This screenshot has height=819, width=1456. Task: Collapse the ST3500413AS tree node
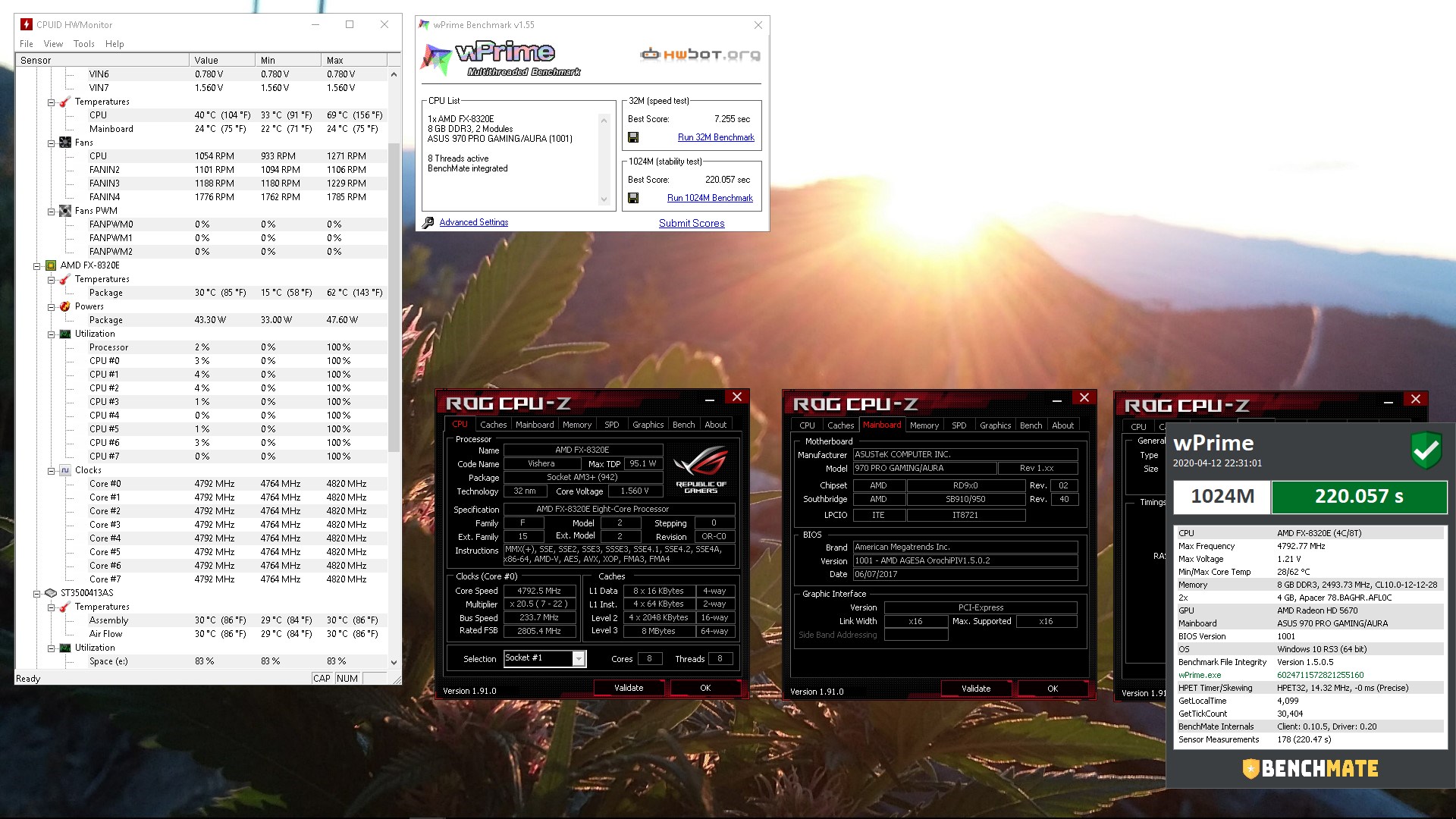tap(36, 593)
